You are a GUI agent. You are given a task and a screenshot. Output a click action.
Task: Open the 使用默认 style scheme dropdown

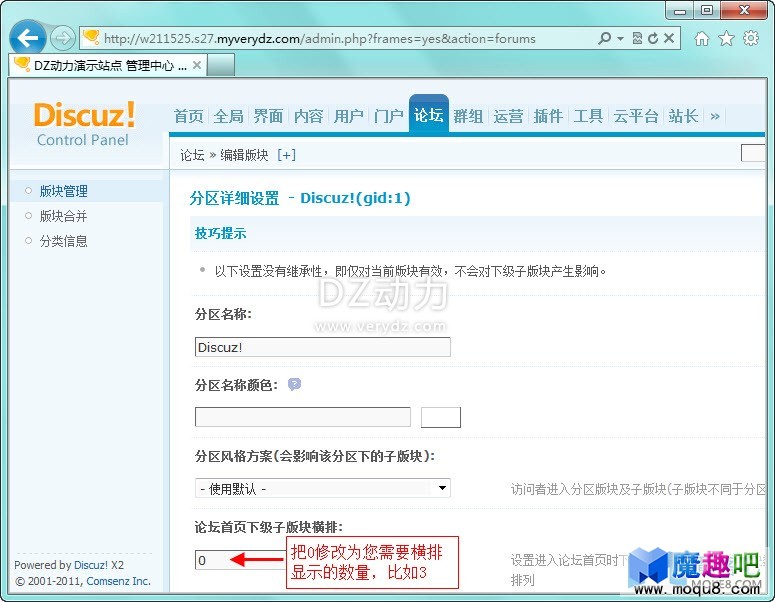323,488
